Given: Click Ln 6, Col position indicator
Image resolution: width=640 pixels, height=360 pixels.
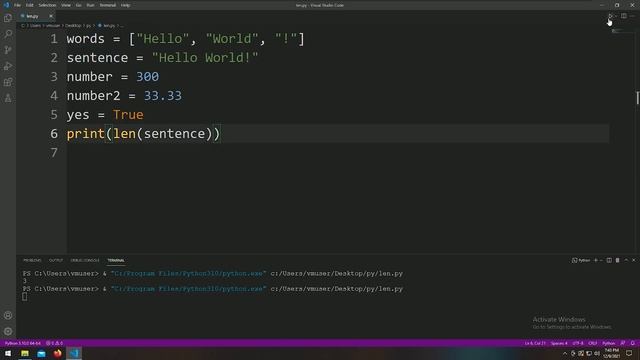Looking at the screenshot, I should [x=535, y=343].
